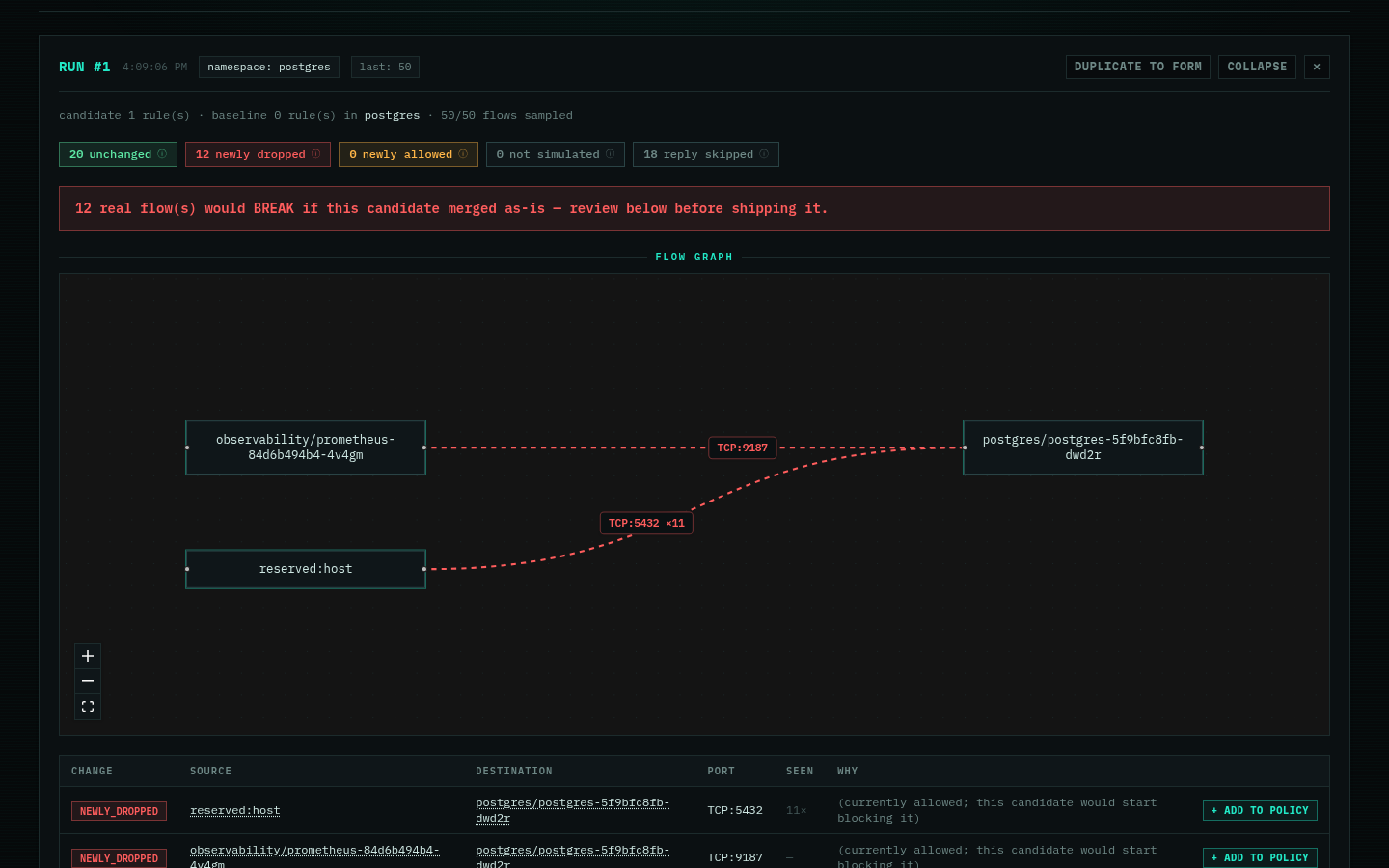Click the RUN #1 title

(x=85, y=67)
